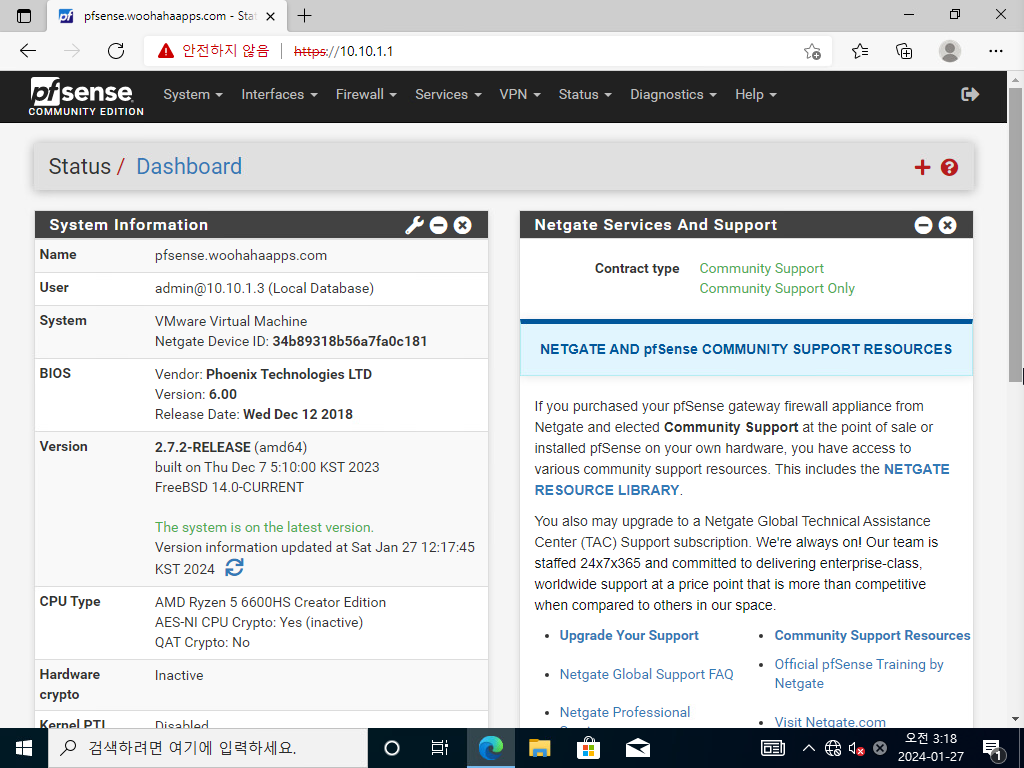Expand the VPN dropdown menu
The image size is (1024, 768).
[520, 95]
